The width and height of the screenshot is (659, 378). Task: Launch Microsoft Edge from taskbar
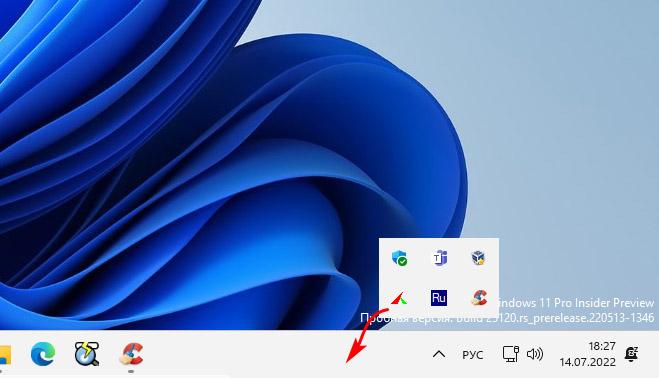coord(43,353)
